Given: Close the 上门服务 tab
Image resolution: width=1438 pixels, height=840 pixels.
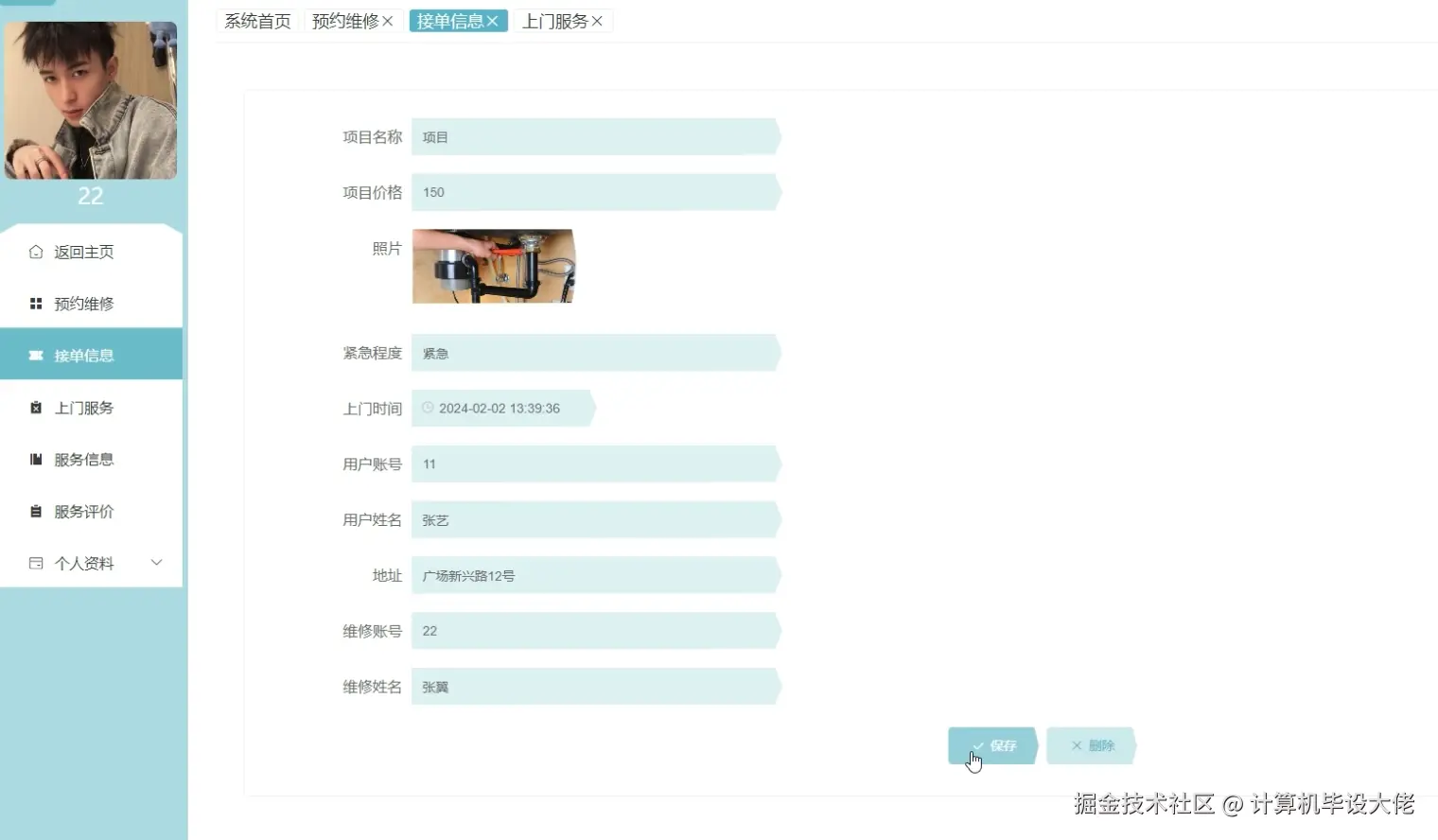Looking at the screenshot, I should 596,21.
